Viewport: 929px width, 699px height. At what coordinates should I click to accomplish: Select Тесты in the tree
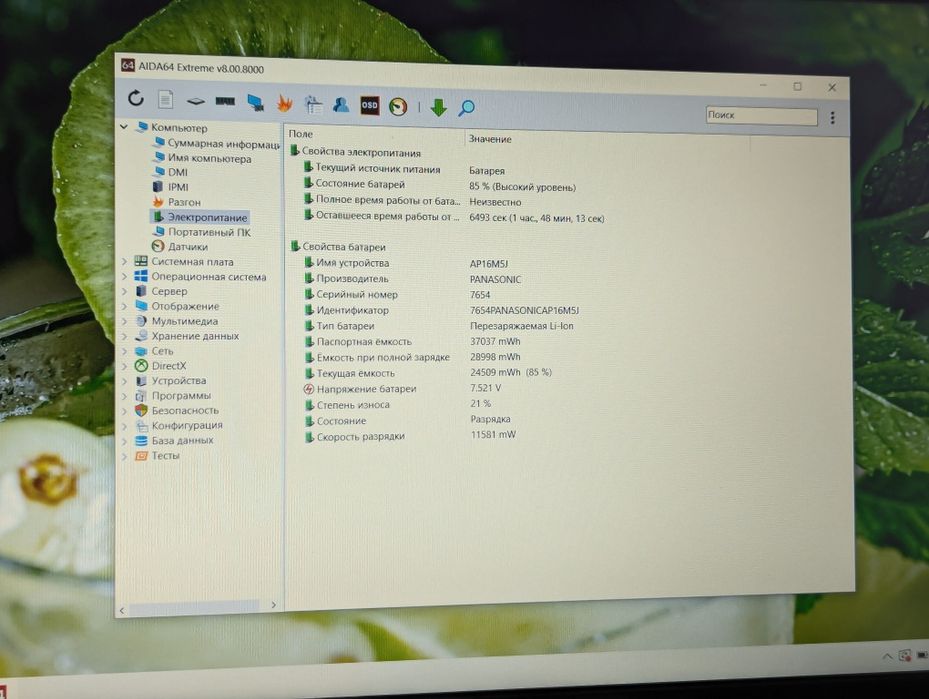click(x=157, y=456)
